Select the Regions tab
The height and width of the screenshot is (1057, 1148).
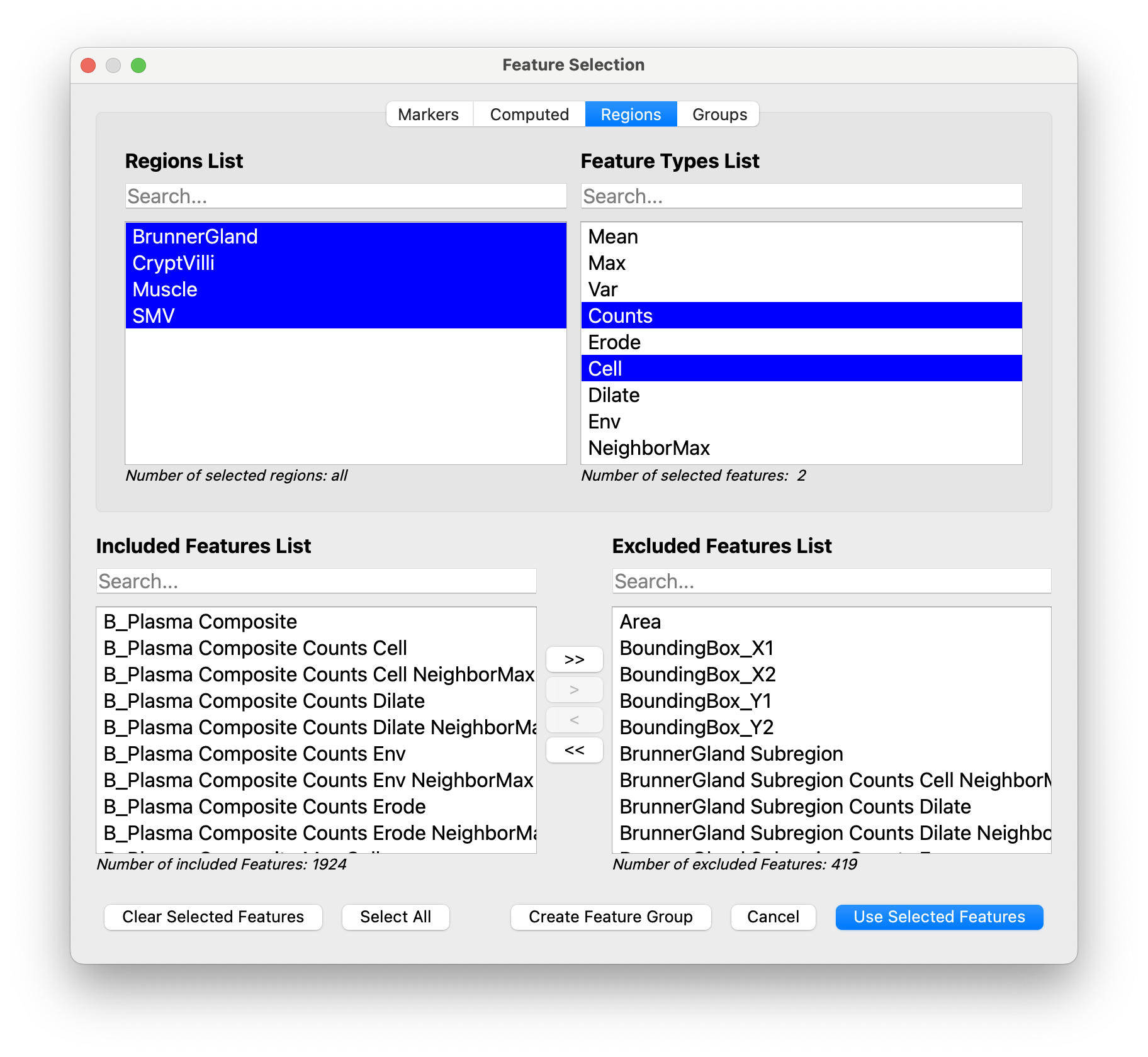(631, 114)
